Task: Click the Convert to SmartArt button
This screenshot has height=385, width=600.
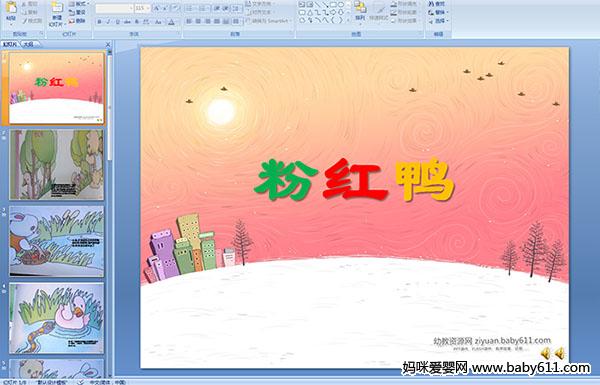Action: (269, 21)
